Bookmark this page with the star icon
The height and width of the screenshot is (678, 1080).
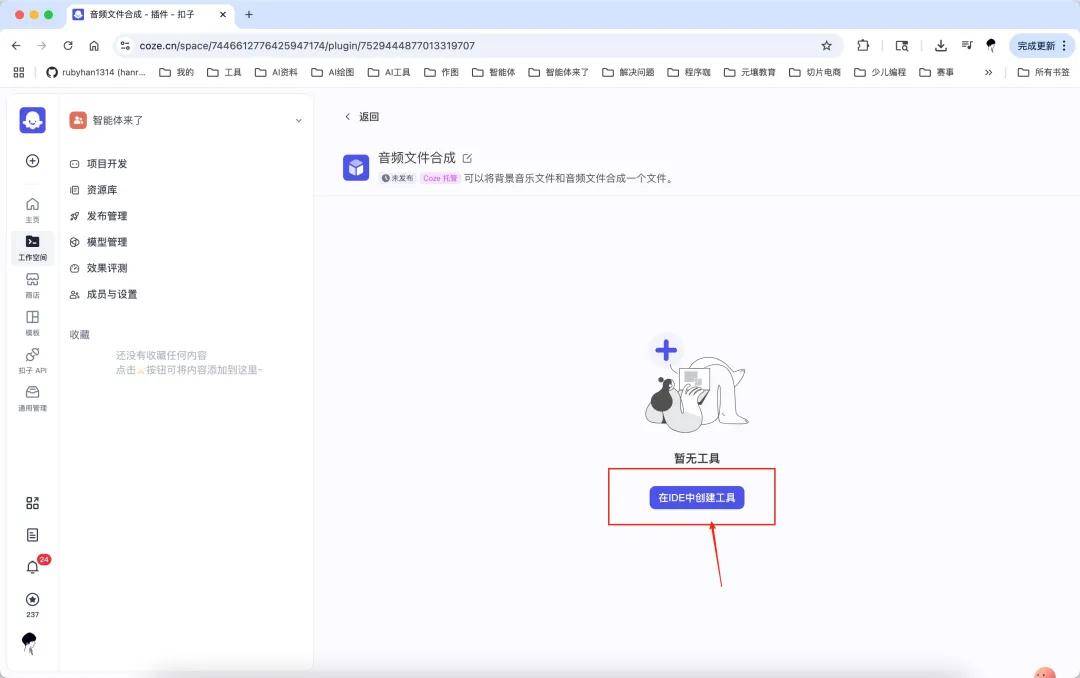[826, 45]
